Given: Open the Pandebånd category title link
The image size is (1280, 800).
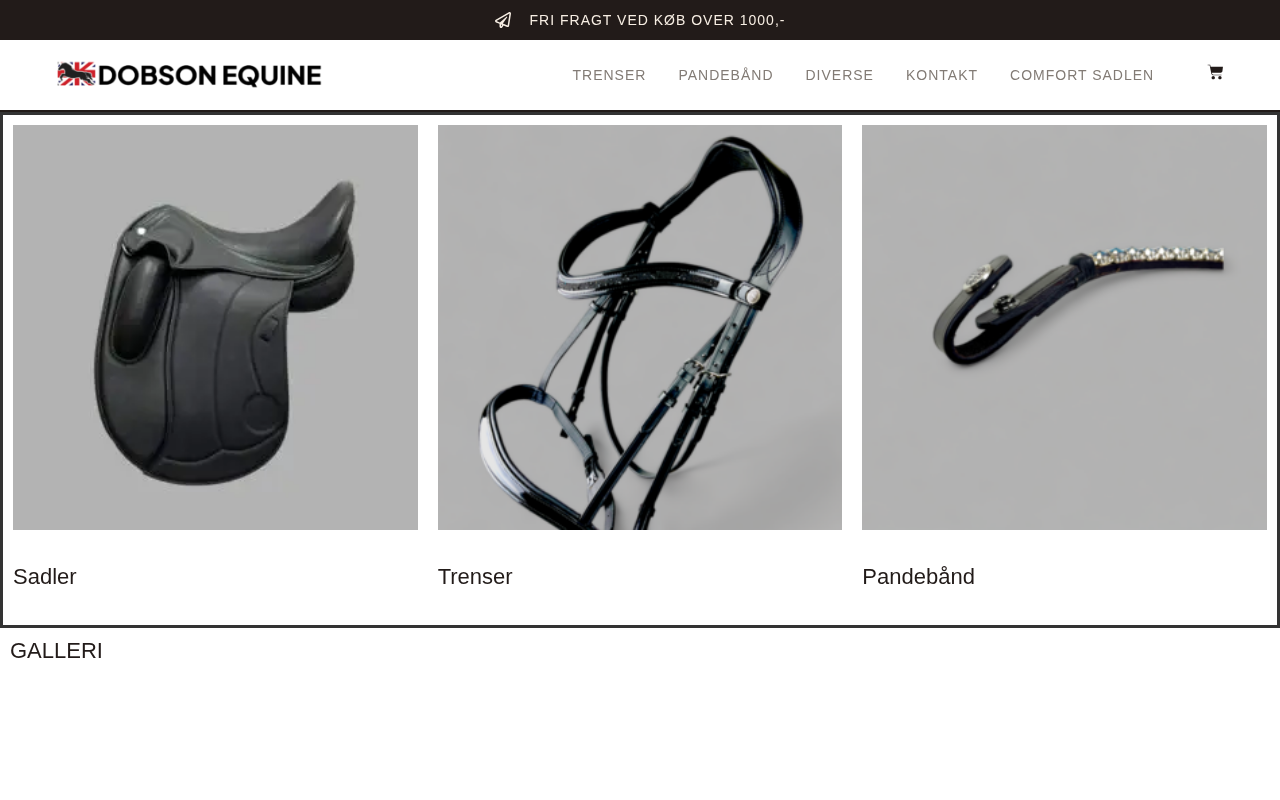Looking at the screenshot, I should tap(918, 577).
